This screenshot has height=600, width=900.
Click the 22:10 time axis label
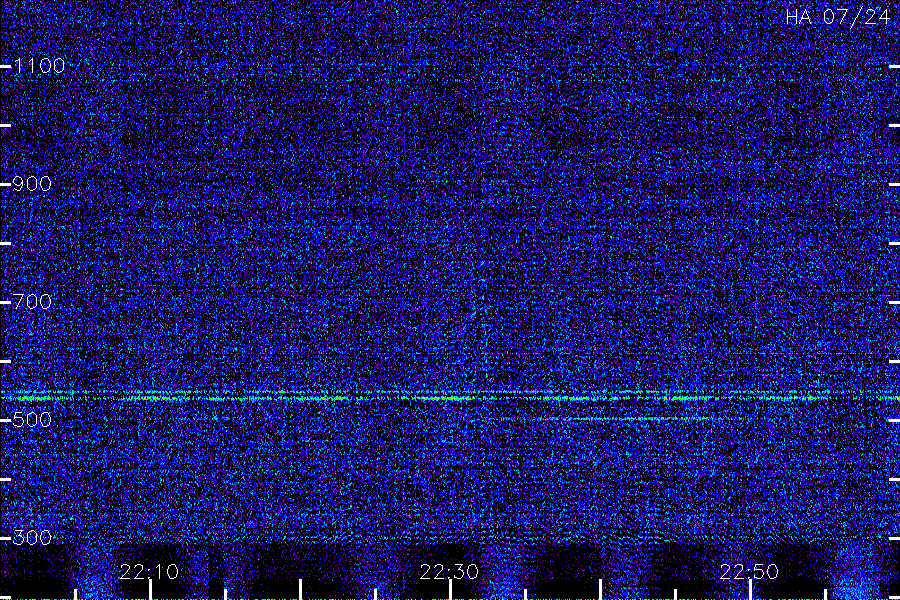tap(149, 571)
